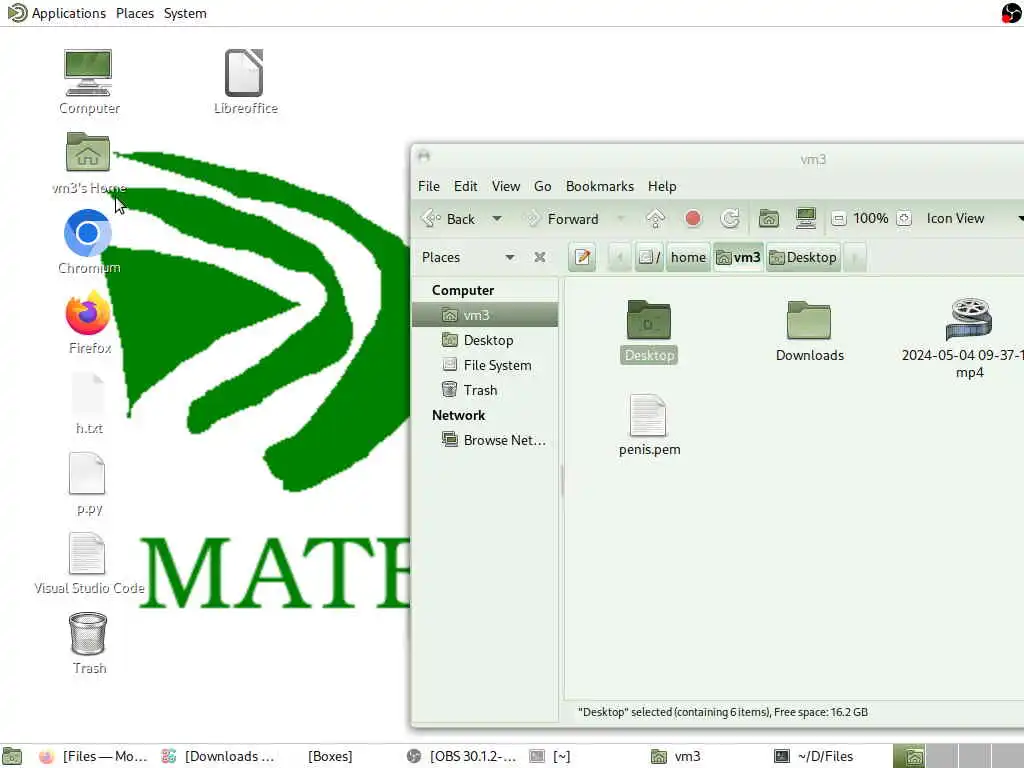This screenshot has width=1024, height=768.
Task: Click the home path button
Action: [x=688, y=257]
